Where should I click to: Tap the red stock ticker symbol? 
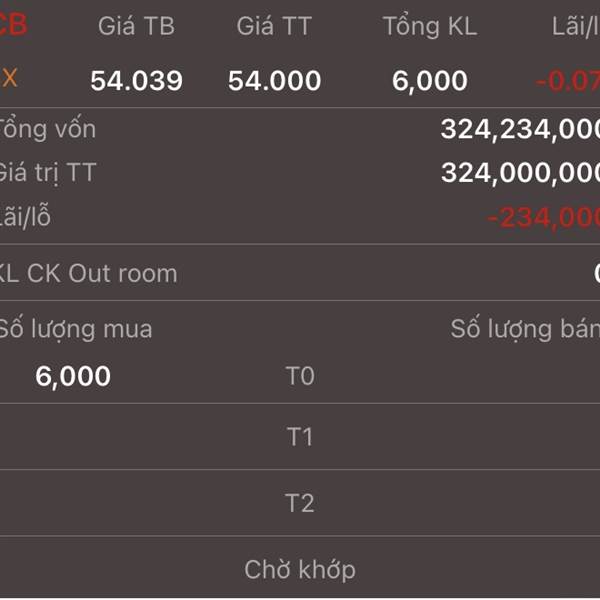point(13,24)
